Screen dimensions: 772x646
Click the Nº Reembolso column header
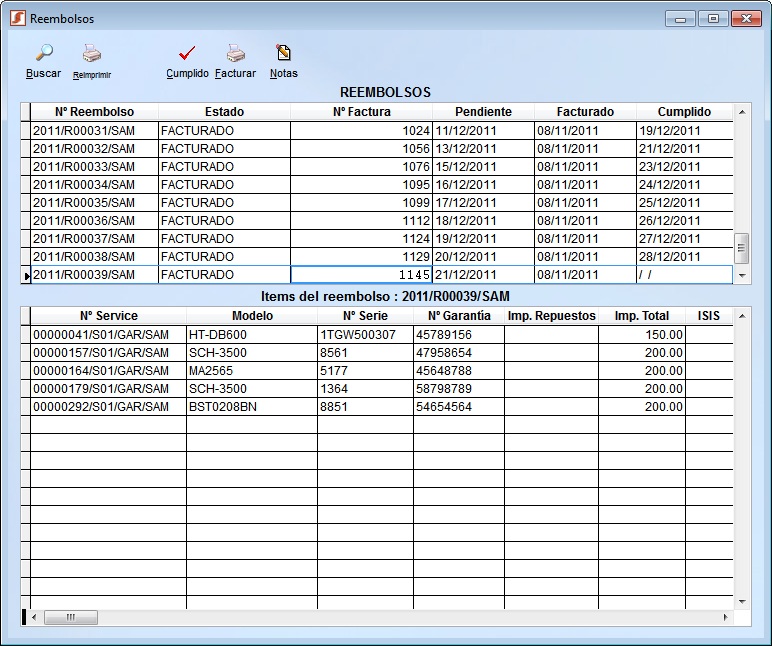(x=94, y=112)
